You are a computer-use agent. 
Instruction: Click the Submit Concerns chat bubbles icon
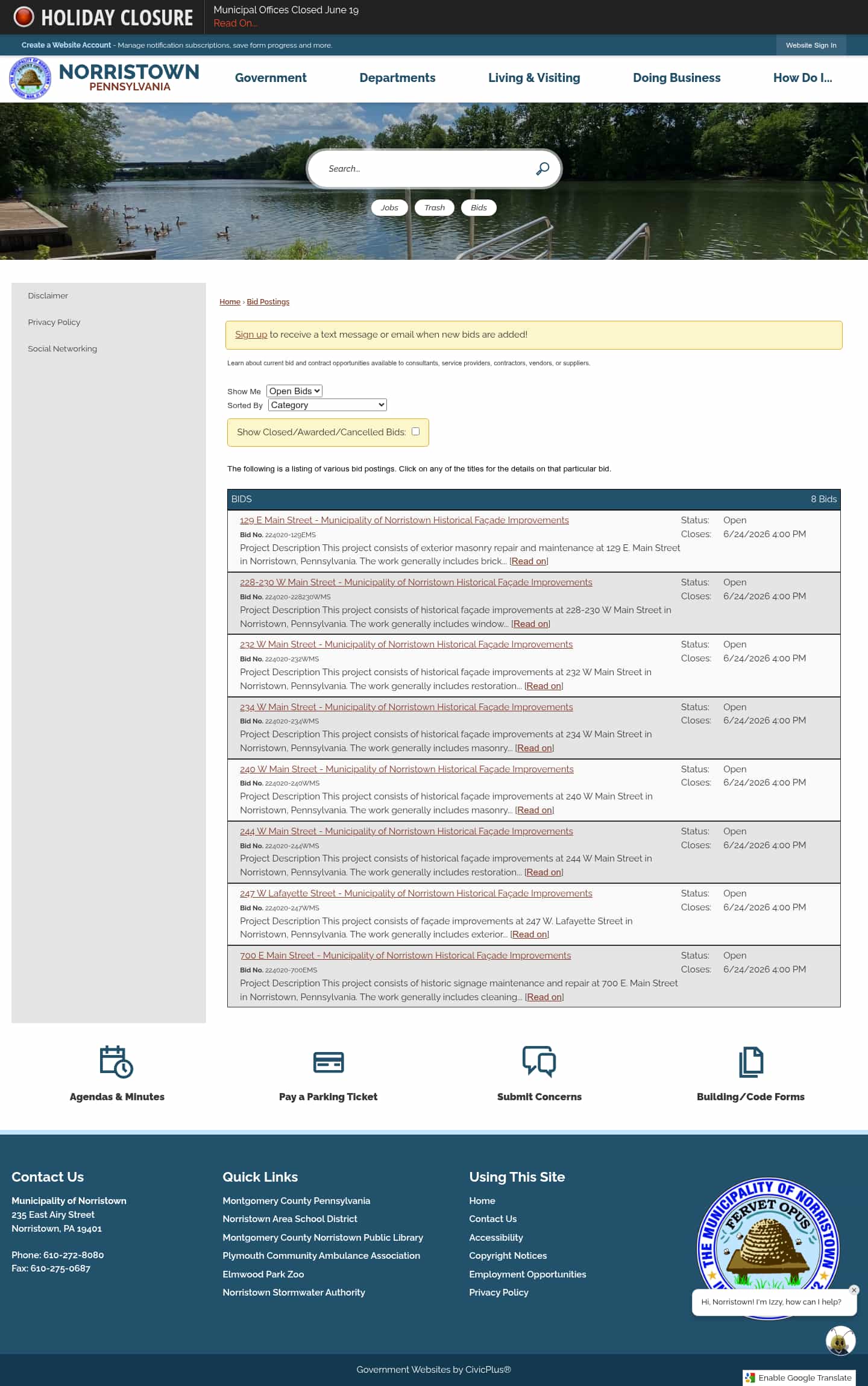coord(539,1062)
